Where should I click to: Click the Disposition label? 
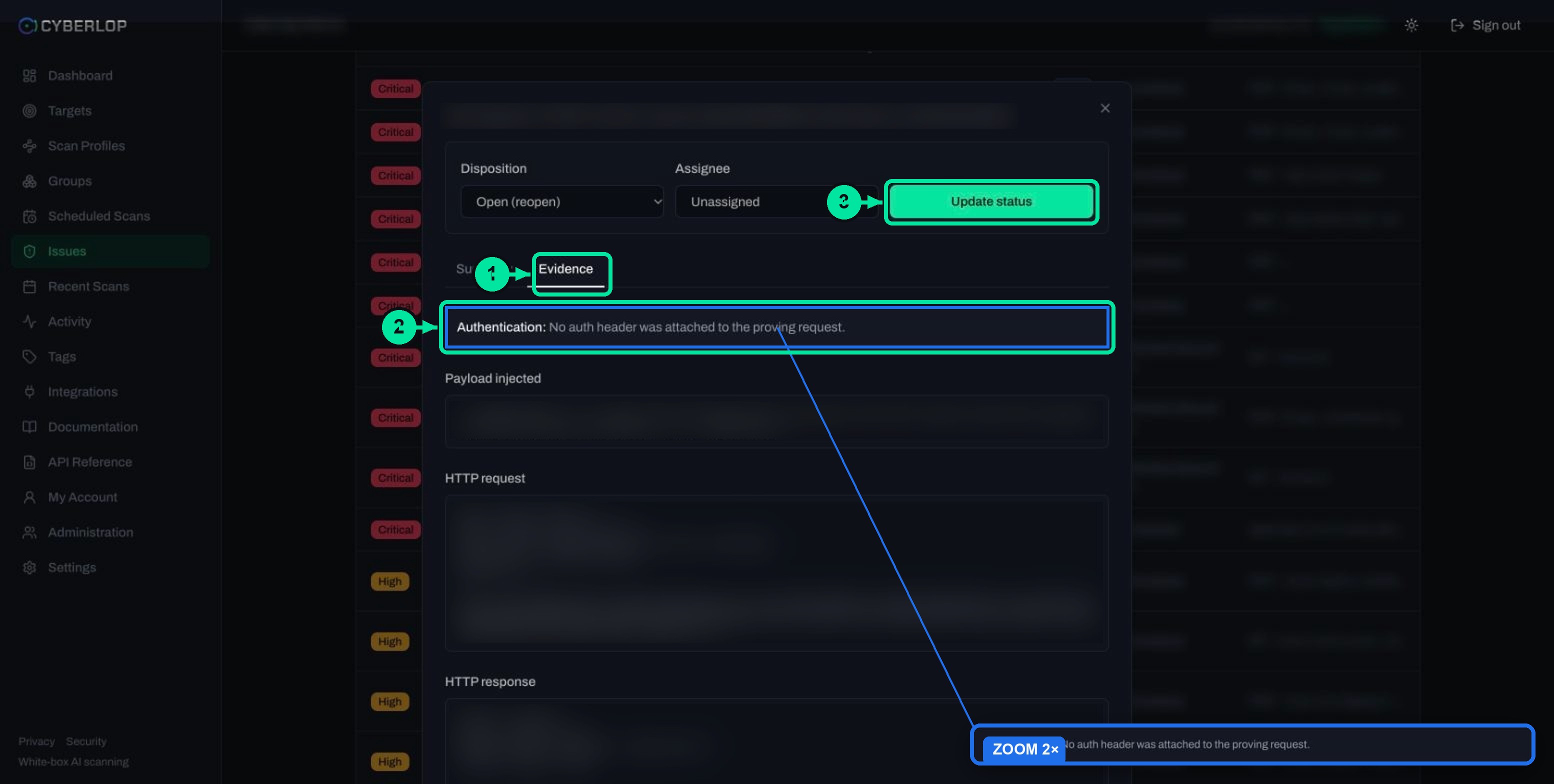click(493, 168)
